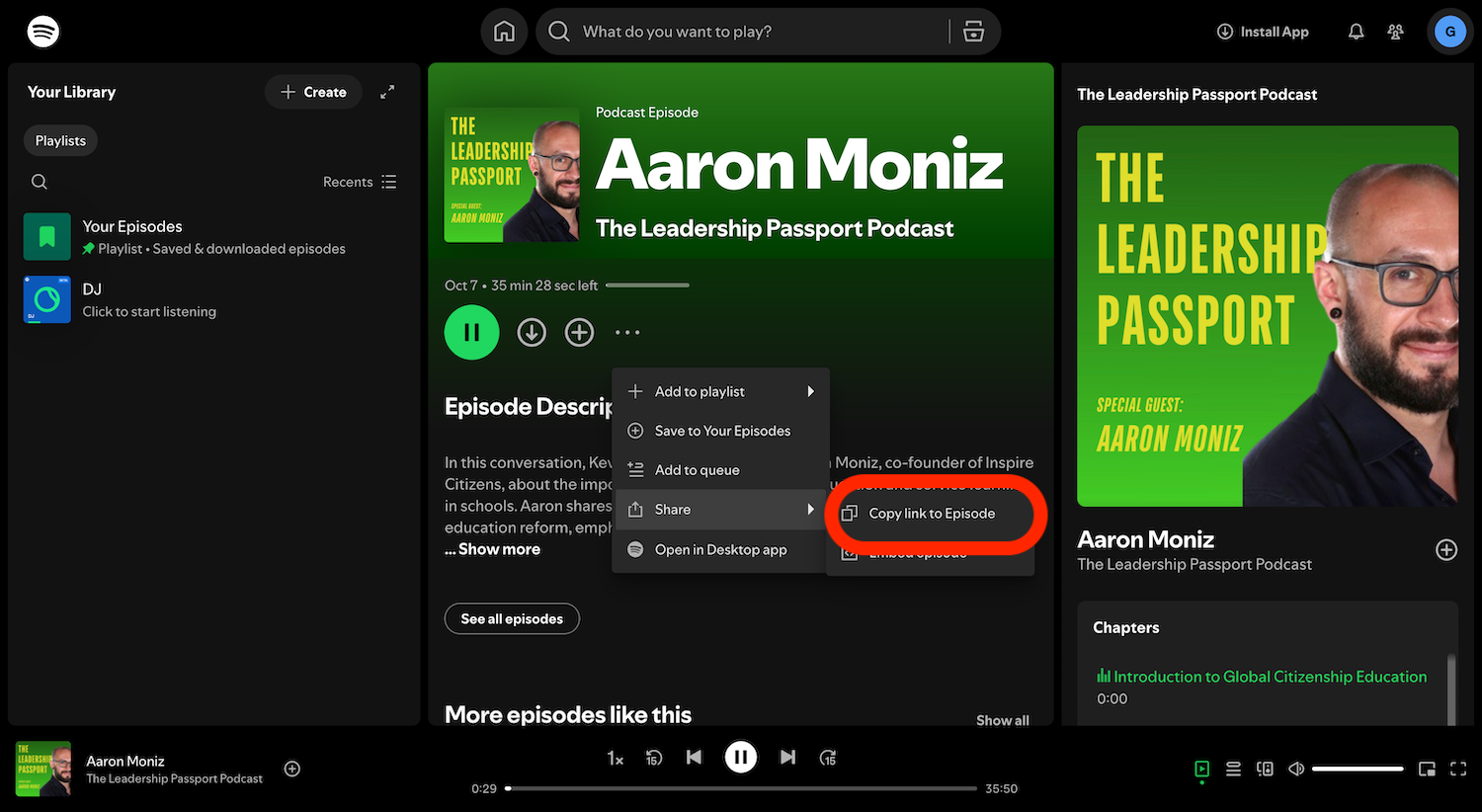Select Open in Desktop app
1482x812 pixels.
(x=719, y=549)
